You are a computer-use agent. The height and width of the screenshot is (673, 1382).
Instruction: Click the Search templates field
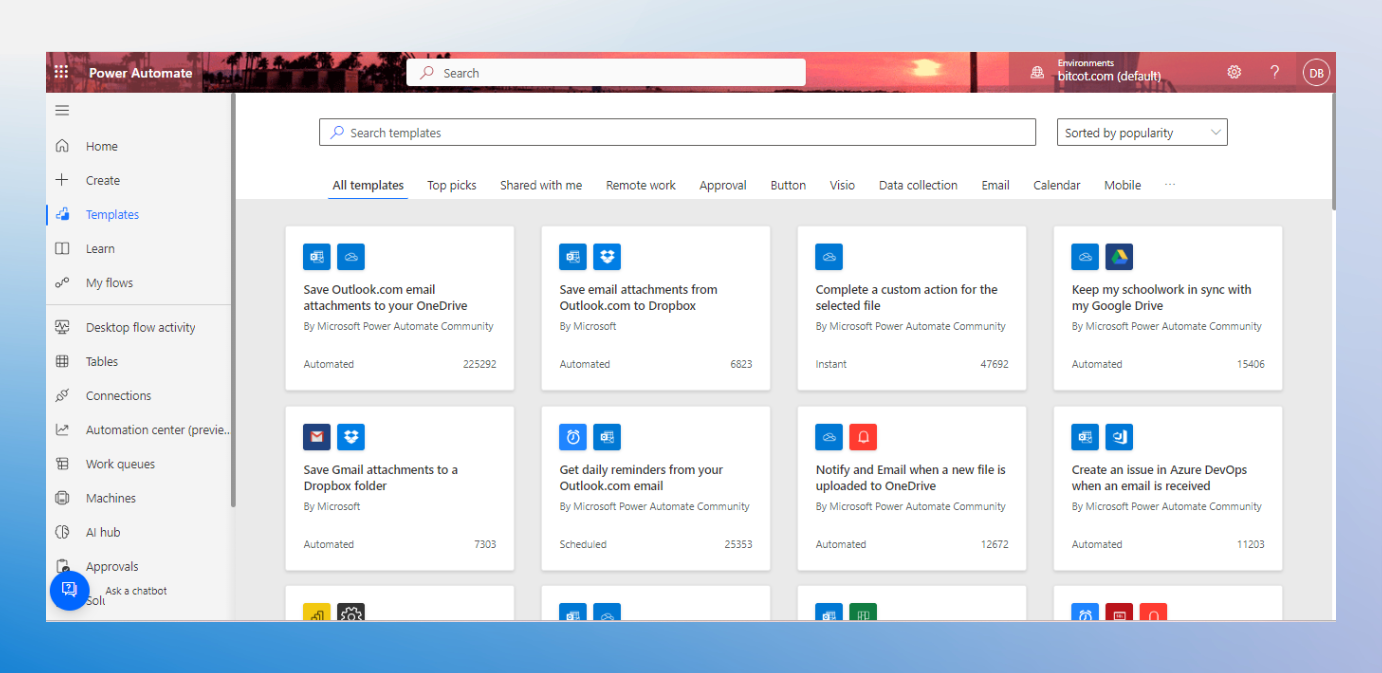[677, 133]
